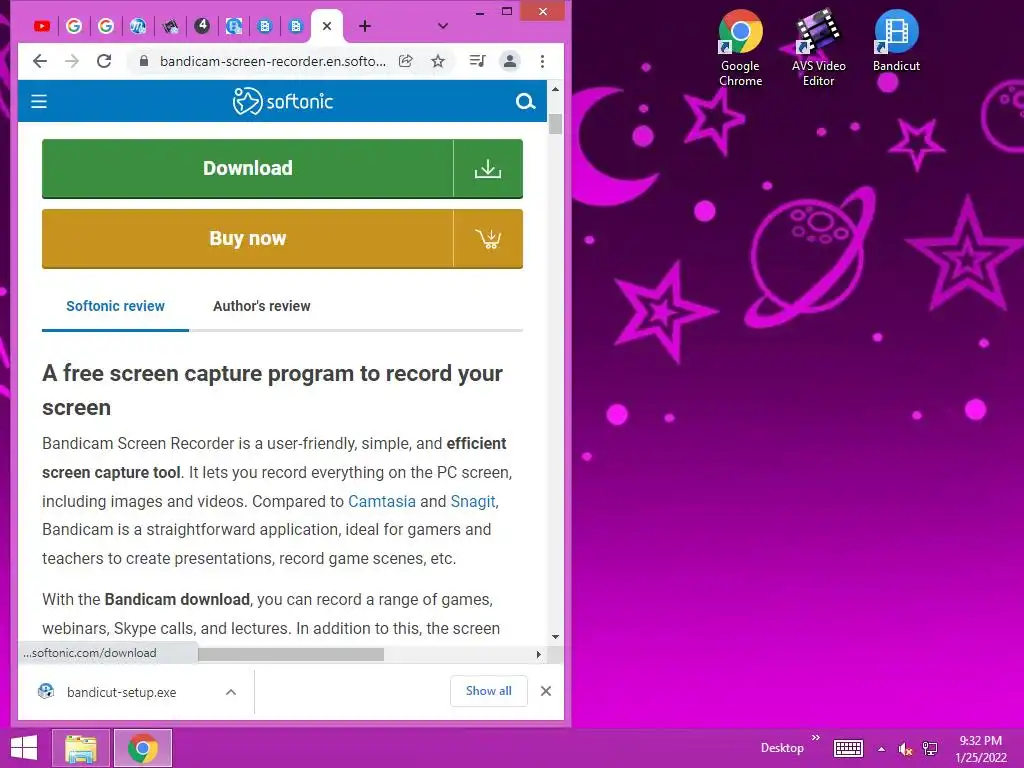Screen dimensions: 1024x768
Task: Close the active browser tab
Action: pos(327,26)
